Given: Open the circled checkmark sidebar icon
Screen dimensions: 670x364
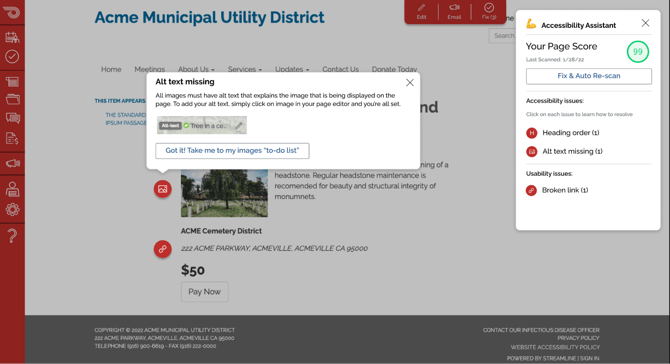Looking at the screenshot, I should [x=12, y=56].
